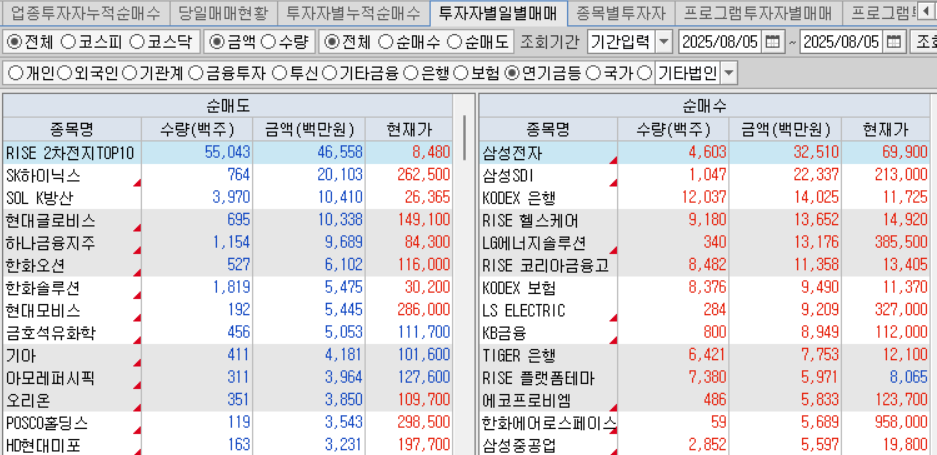This screenshot has width=937, height=455.
Task: Select 한화오션 row
Action: click(228, 265)
